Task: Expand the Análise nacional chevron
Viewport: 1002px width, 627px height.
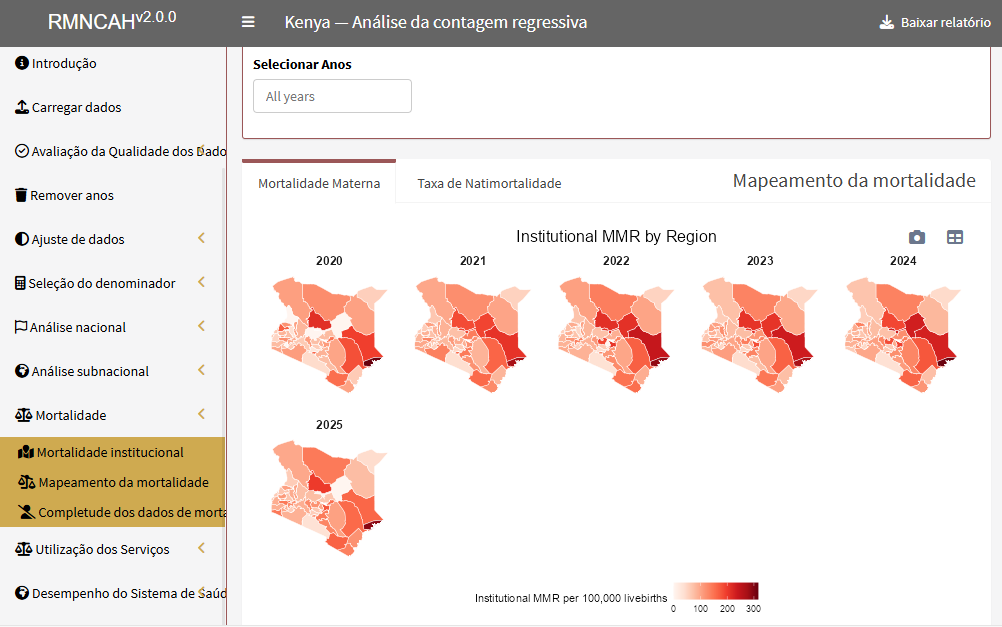Action: point(201,326)
